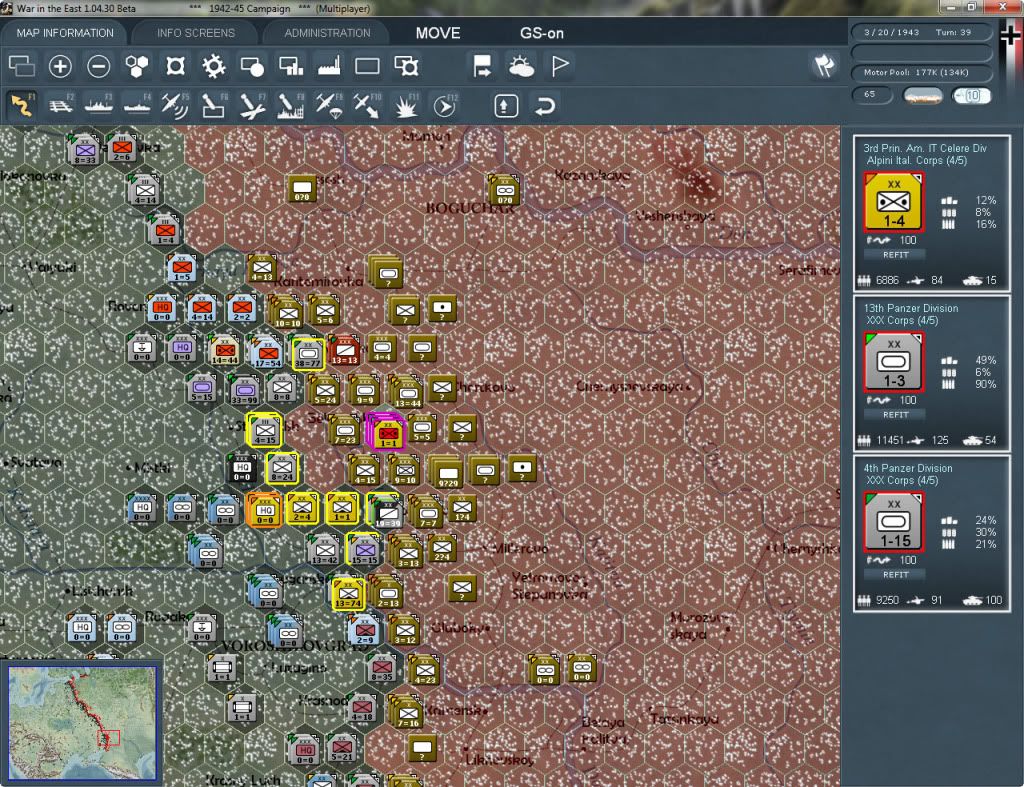1024x787 pixels.
Task: Select the pink-highlighted 1=1 unit stack on map
Action: [387, 431]
